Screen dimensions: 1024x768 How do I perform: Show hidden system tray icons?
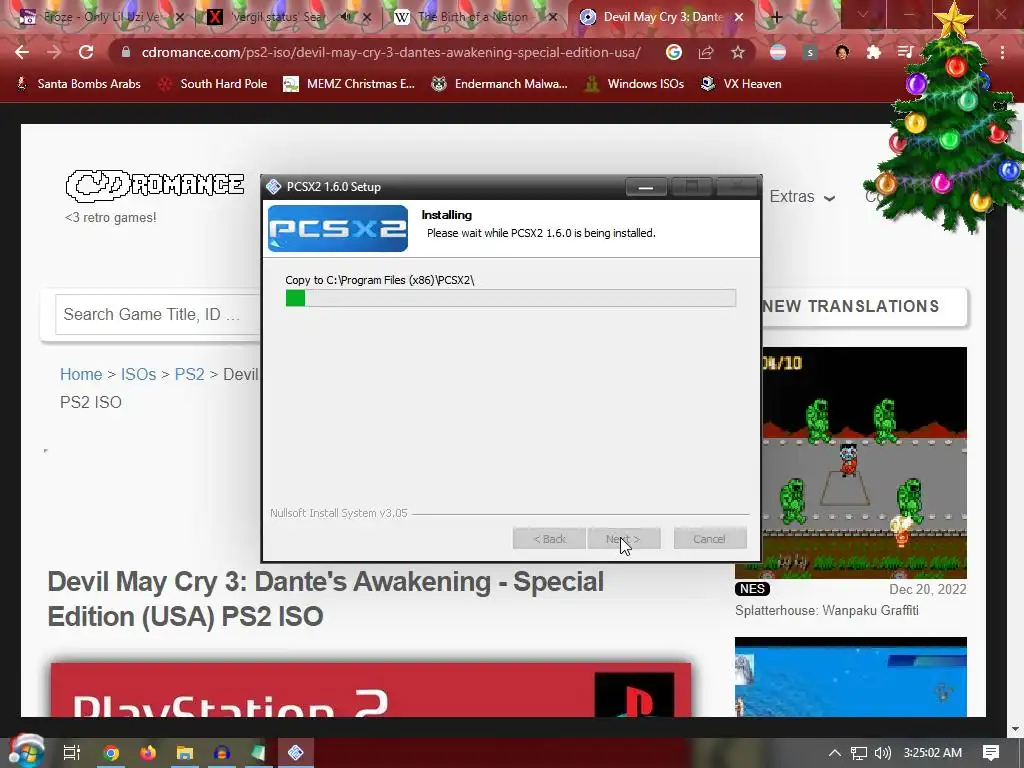click(x=835, y=753)
